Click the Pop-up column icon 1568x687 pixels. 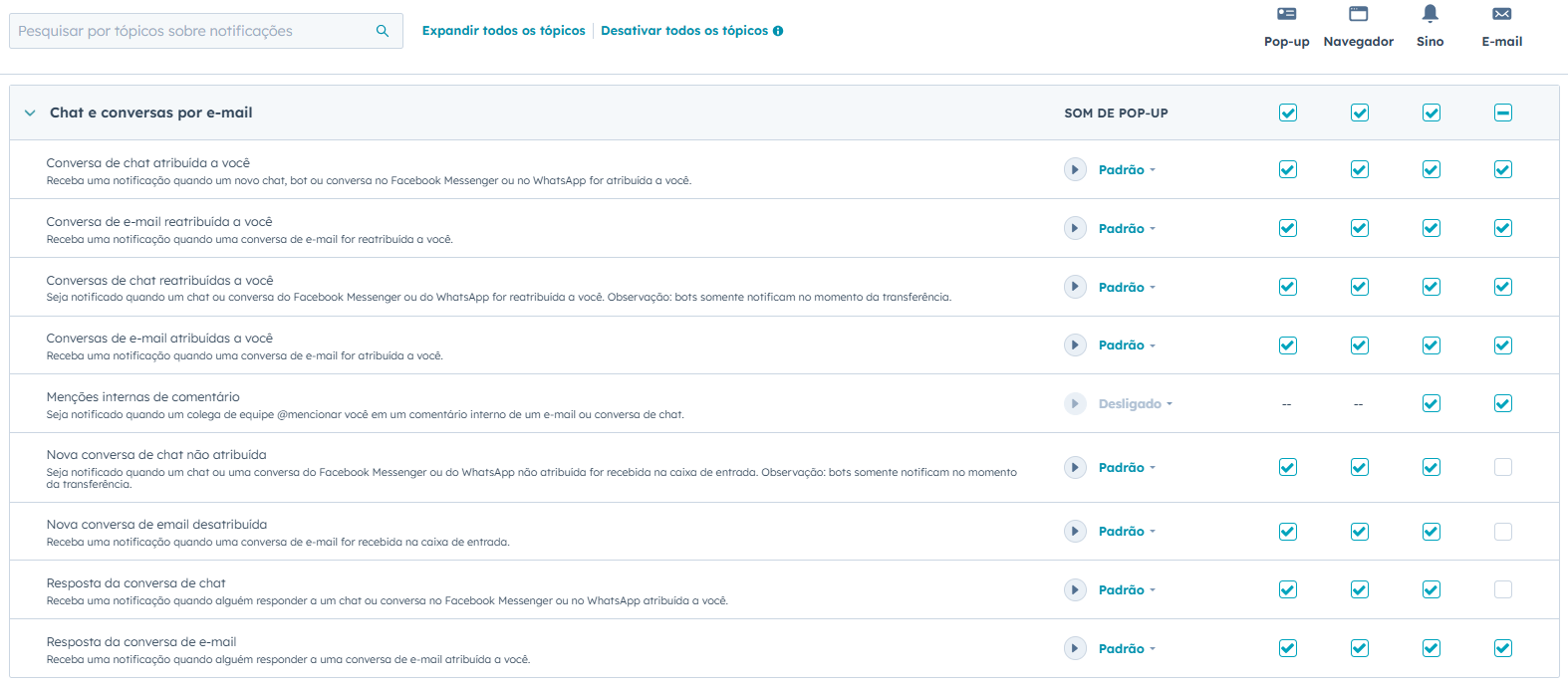click(1286, 14)
